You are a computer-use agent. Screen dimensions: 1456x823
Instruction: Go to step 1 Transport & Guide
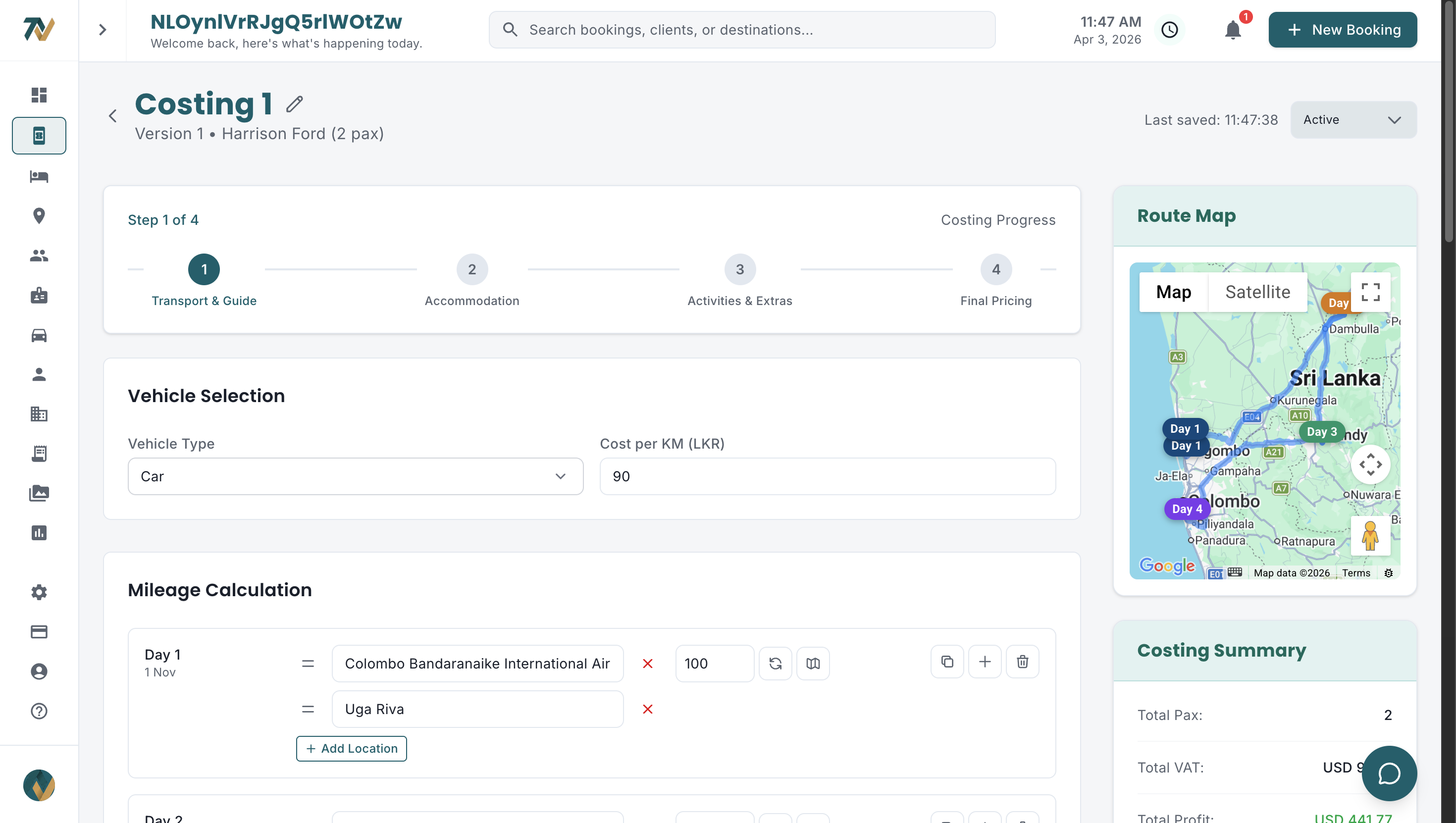(204, 280)
